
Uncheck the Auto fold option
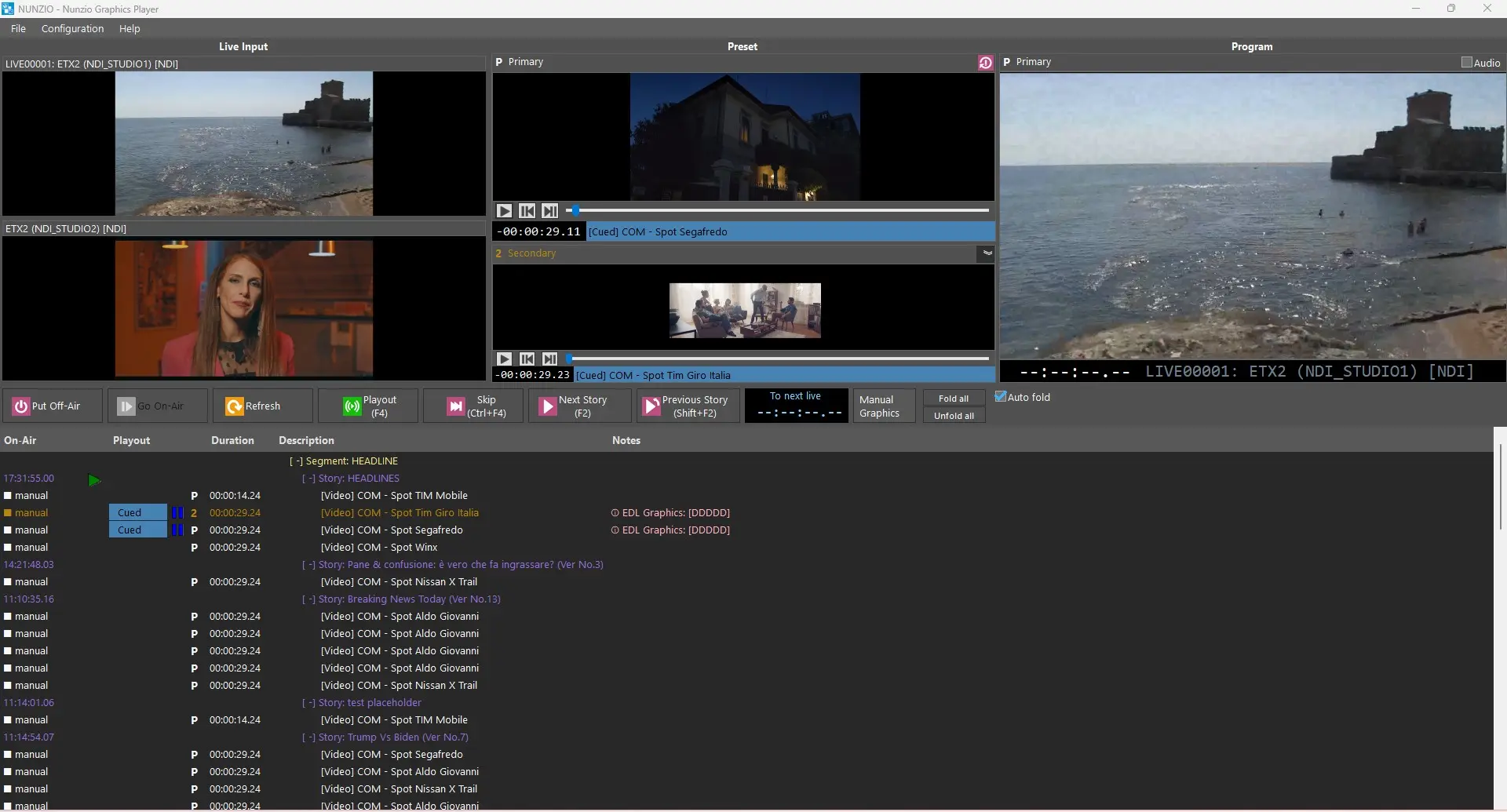(1001, 397)
